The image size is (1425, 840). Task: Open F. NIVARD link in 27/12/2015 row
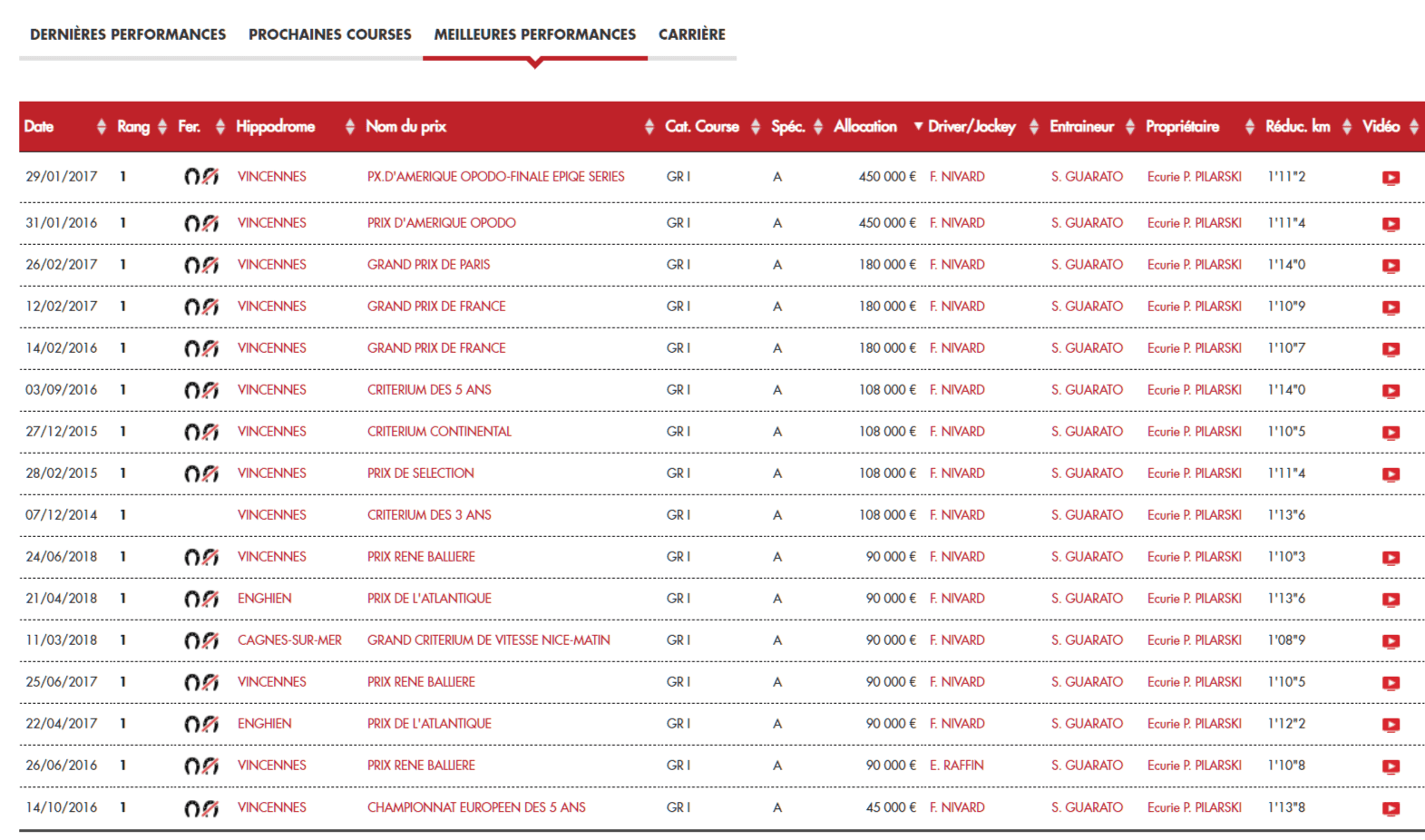(x=957, y=432)
